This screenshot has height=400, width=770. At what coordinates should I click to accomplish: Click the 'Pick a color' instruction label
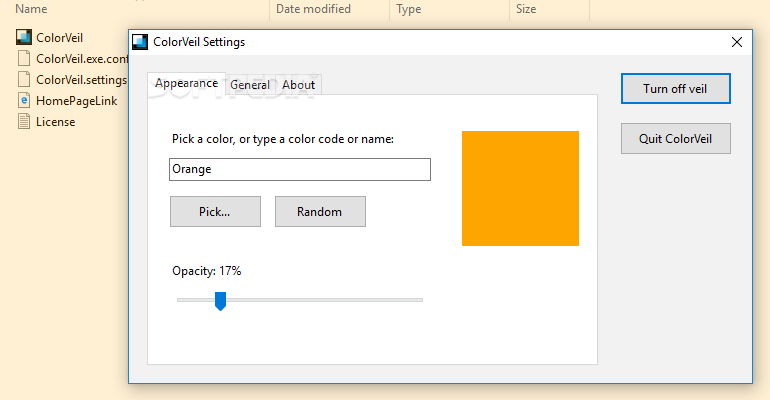coord(283,139)
